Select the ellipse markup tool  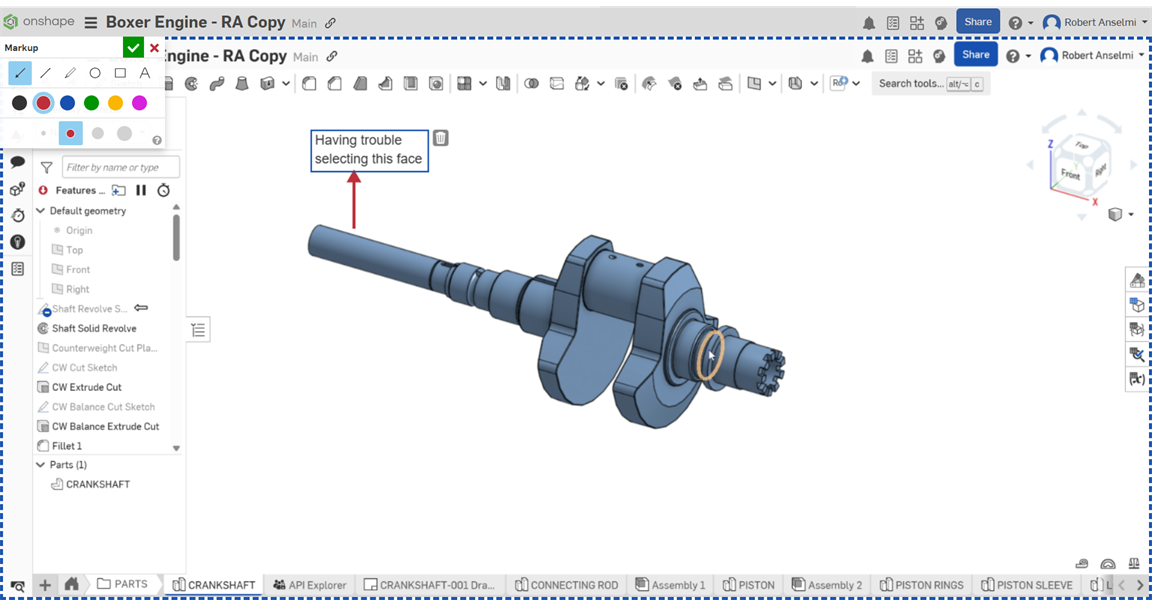(x=95, y=73)
